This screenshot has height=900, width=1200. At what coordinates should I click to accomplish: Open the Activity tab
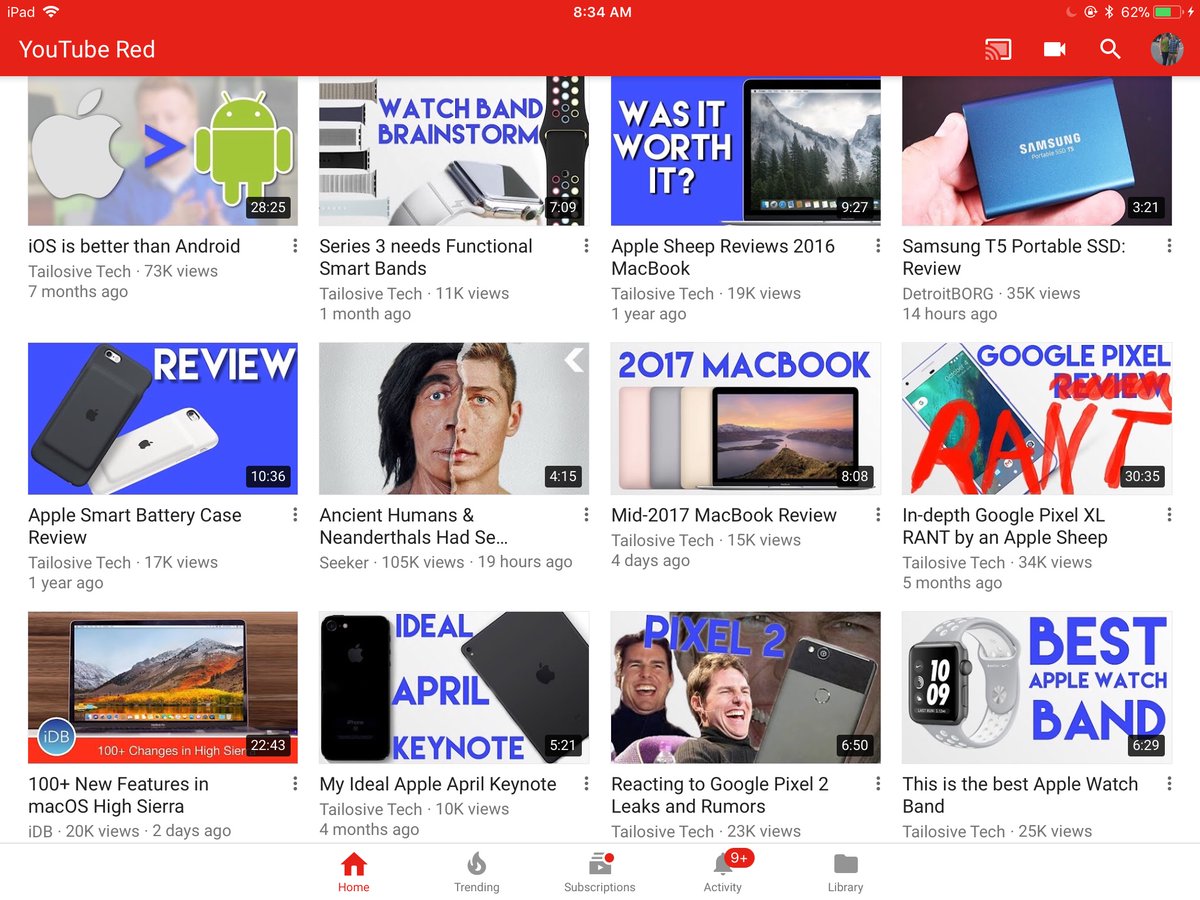[x=723, y=872]
